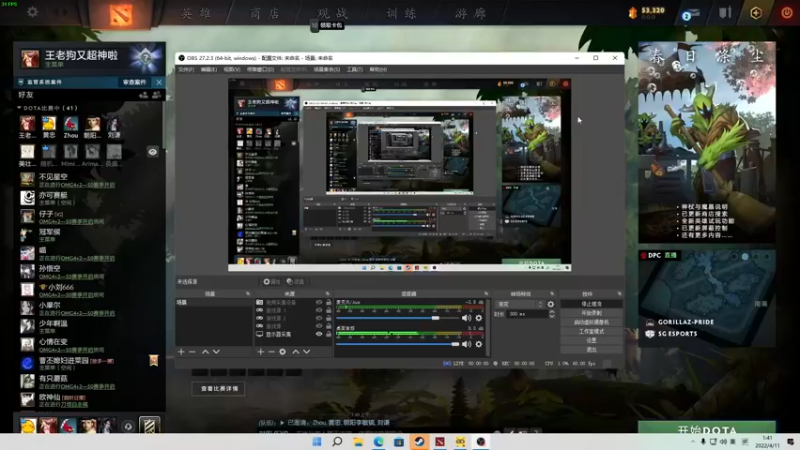Click the 审查案件 button
This screenshot has height=450, width=800.
click(x=135, y=82)
